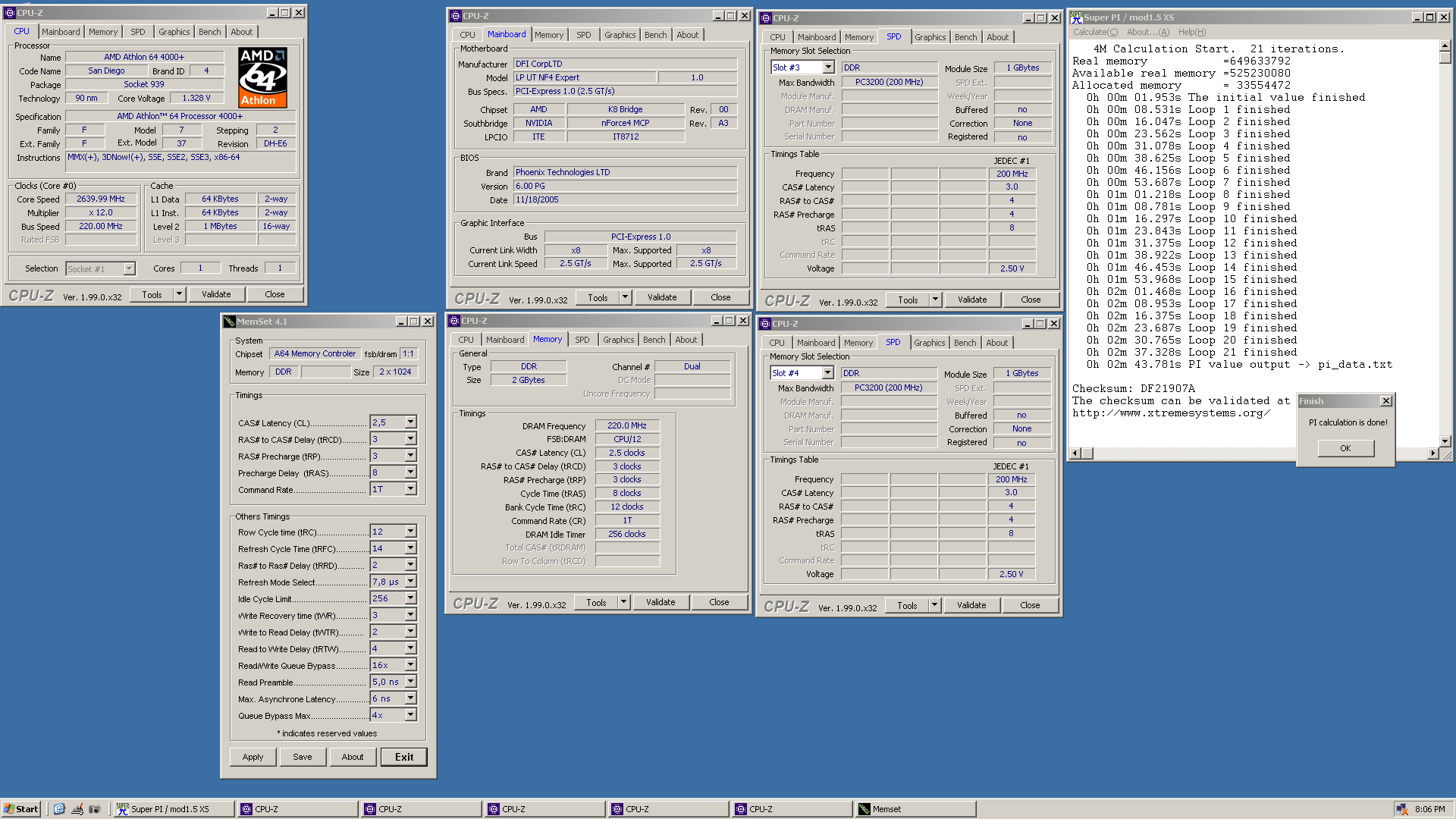
Task: Expand Tools arrow in CPU-Z processor window
Action: pos(180,294)
